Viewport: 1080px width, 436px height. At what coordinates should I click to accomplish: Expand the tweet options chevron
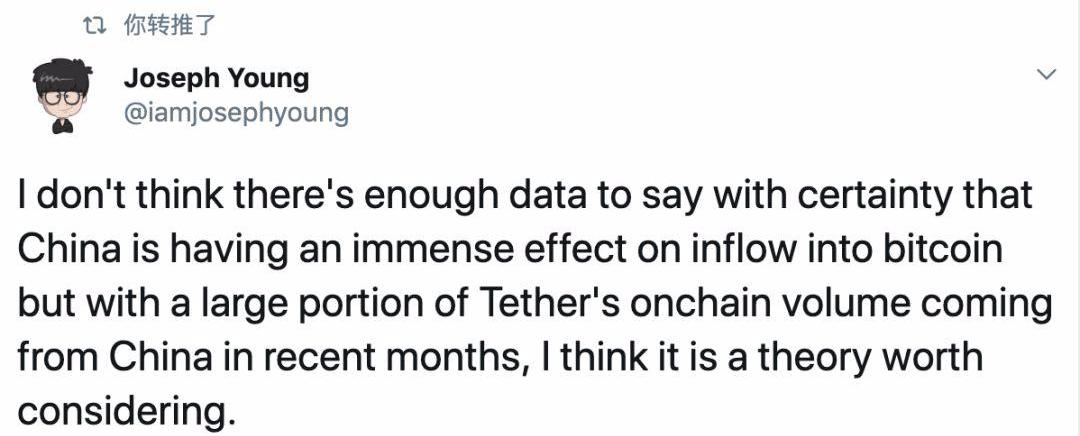click(1046, 76)
